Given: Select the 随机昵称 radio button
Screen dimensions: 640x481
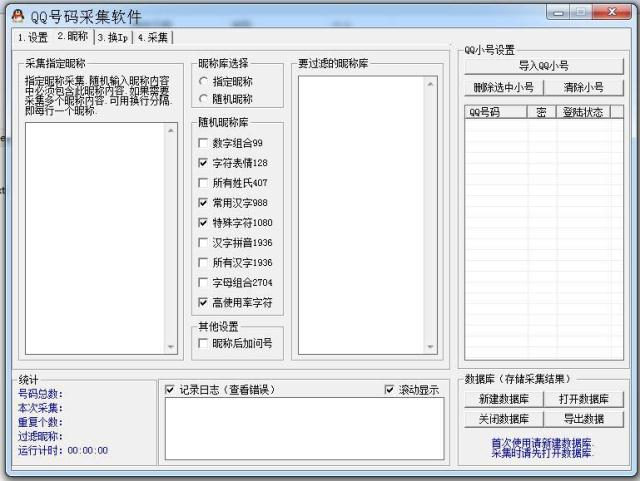Looking at the screenshot, I should (226, 99).
